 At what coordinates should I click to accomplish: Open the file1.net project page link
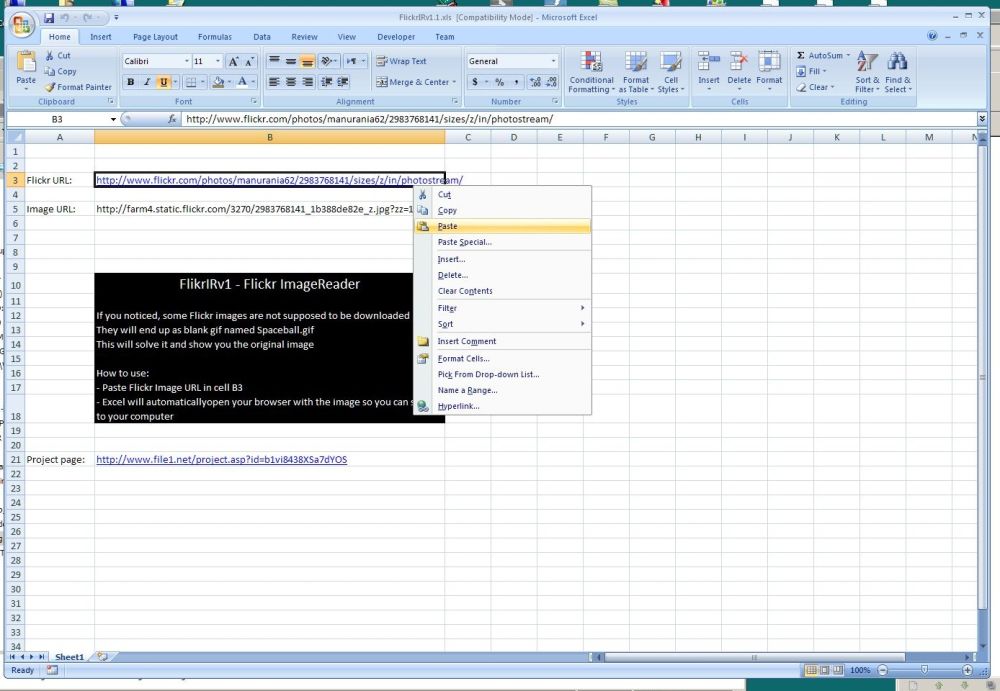pyautogui.click(x=222, y=459)
